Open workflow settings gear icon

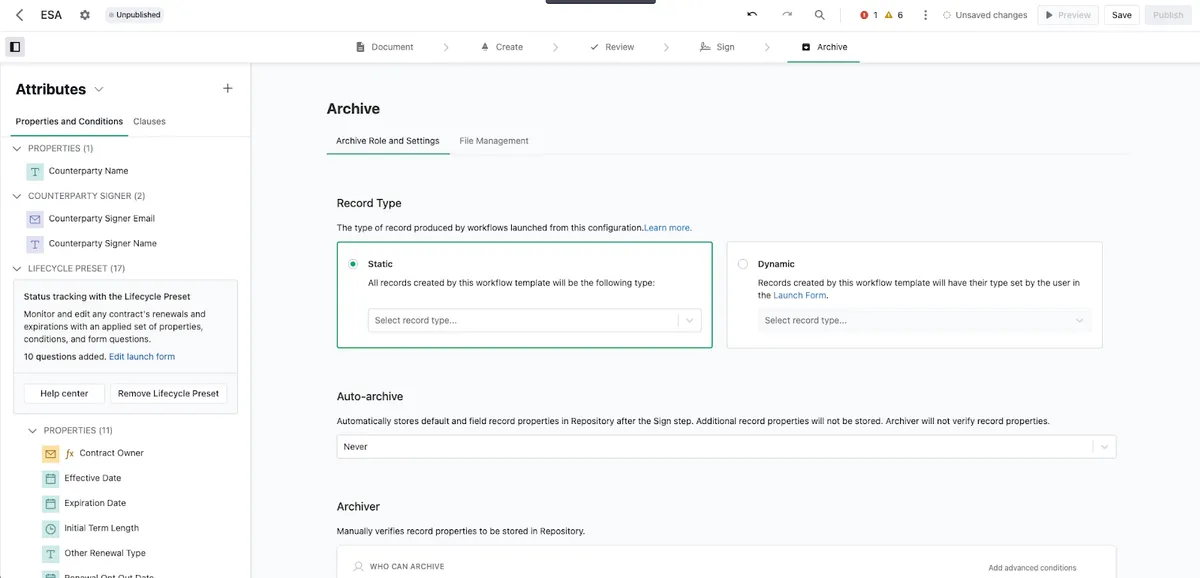[84, 15]
